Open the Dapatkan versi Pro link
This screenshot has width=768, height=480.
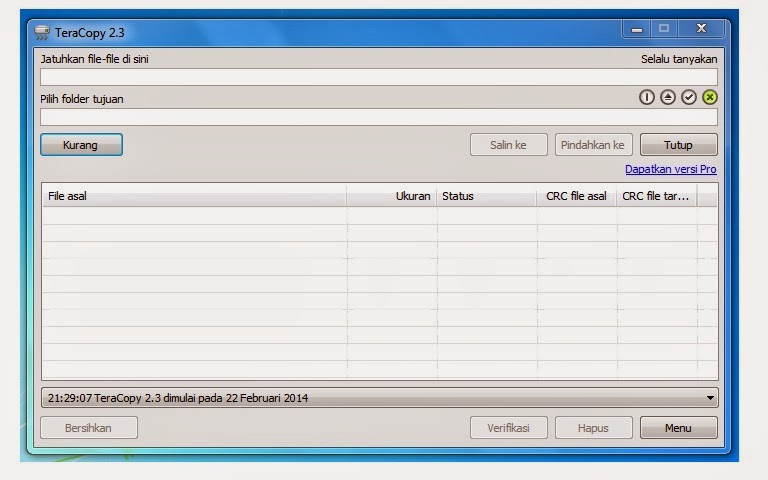point(671,169)
